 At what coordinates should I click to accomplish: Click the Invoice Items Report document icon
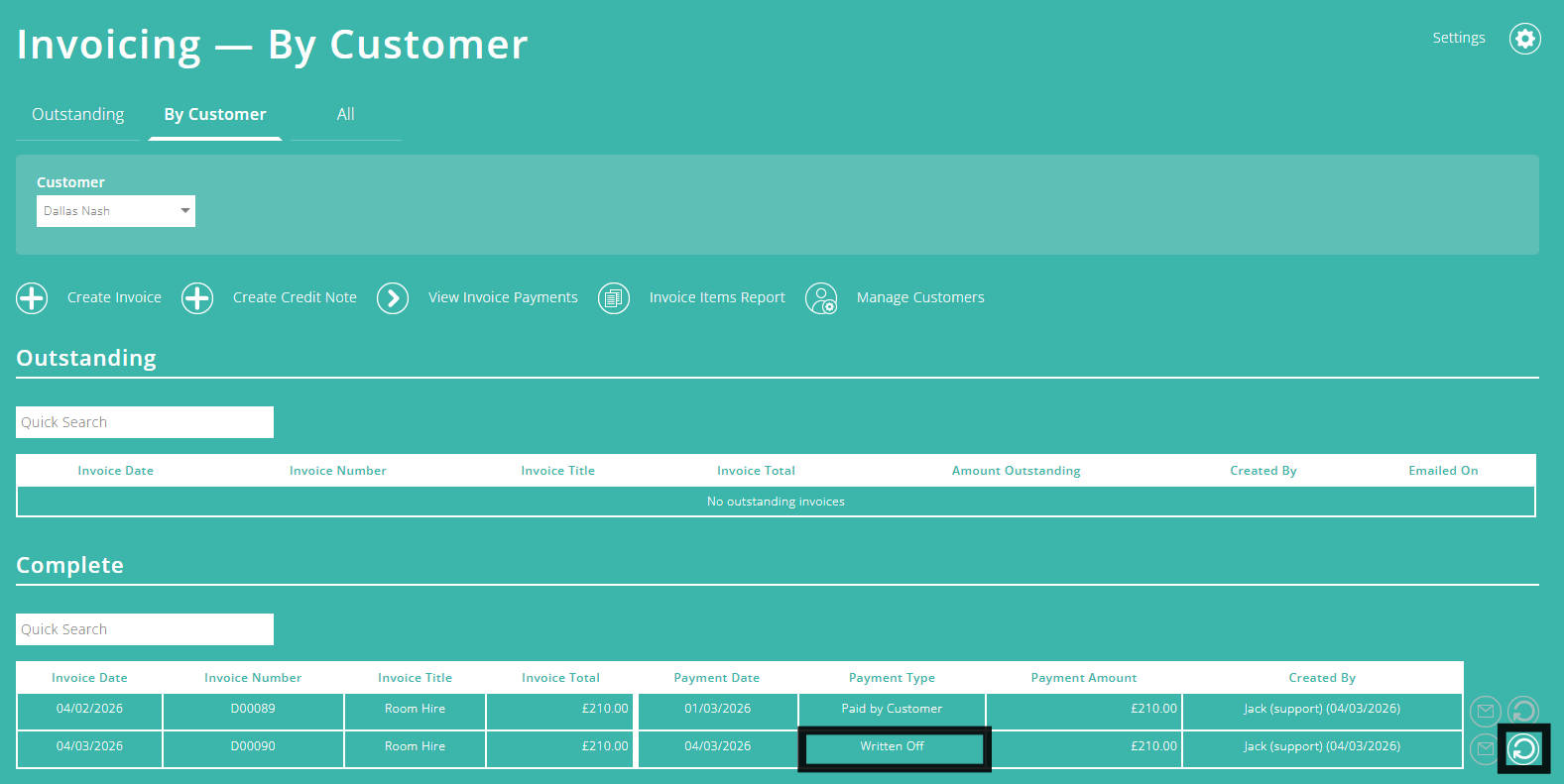click(614, 297)
